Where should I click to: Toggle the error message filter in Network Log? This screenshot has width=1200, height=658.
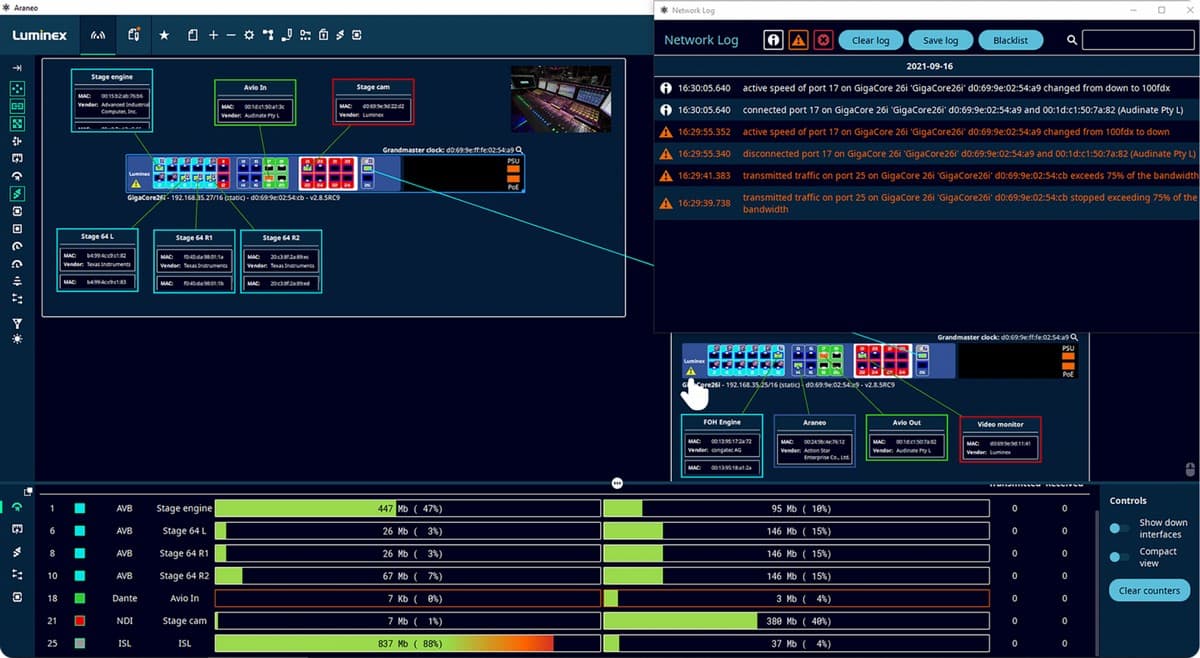(823, 40)
